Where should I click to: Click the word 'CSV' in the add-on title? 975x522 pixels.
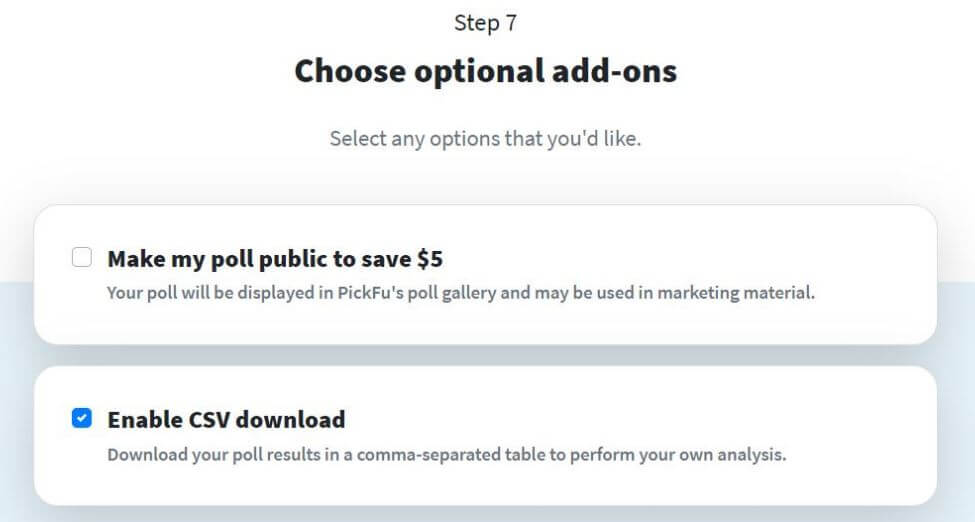(x=218, y=419)
